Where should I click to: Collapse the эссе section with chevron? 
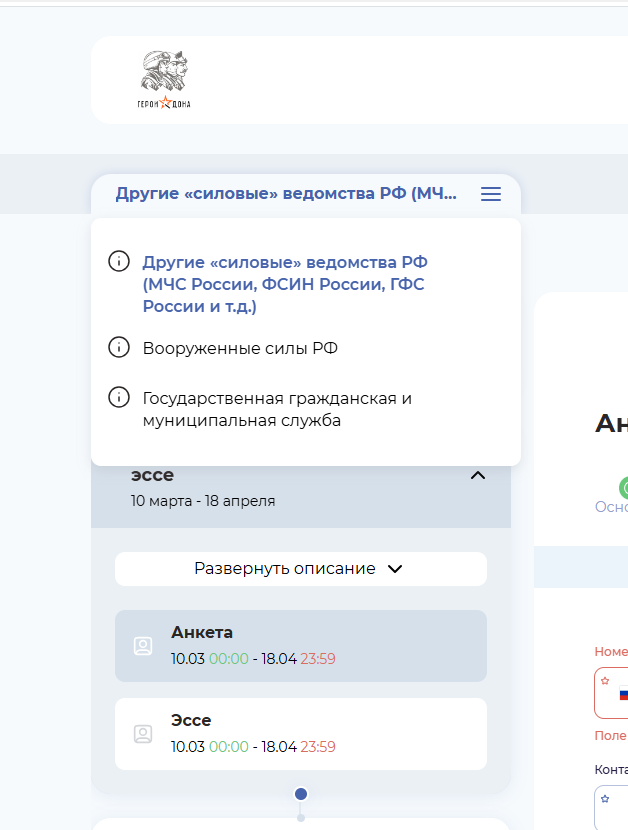pos(478,476)
